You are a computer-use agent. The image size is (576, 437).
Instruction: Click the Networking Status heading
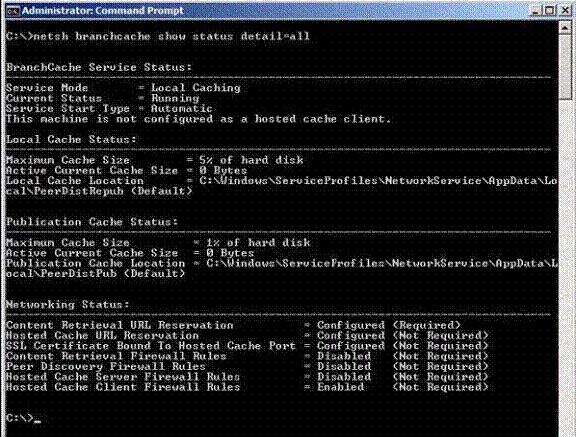68,304
